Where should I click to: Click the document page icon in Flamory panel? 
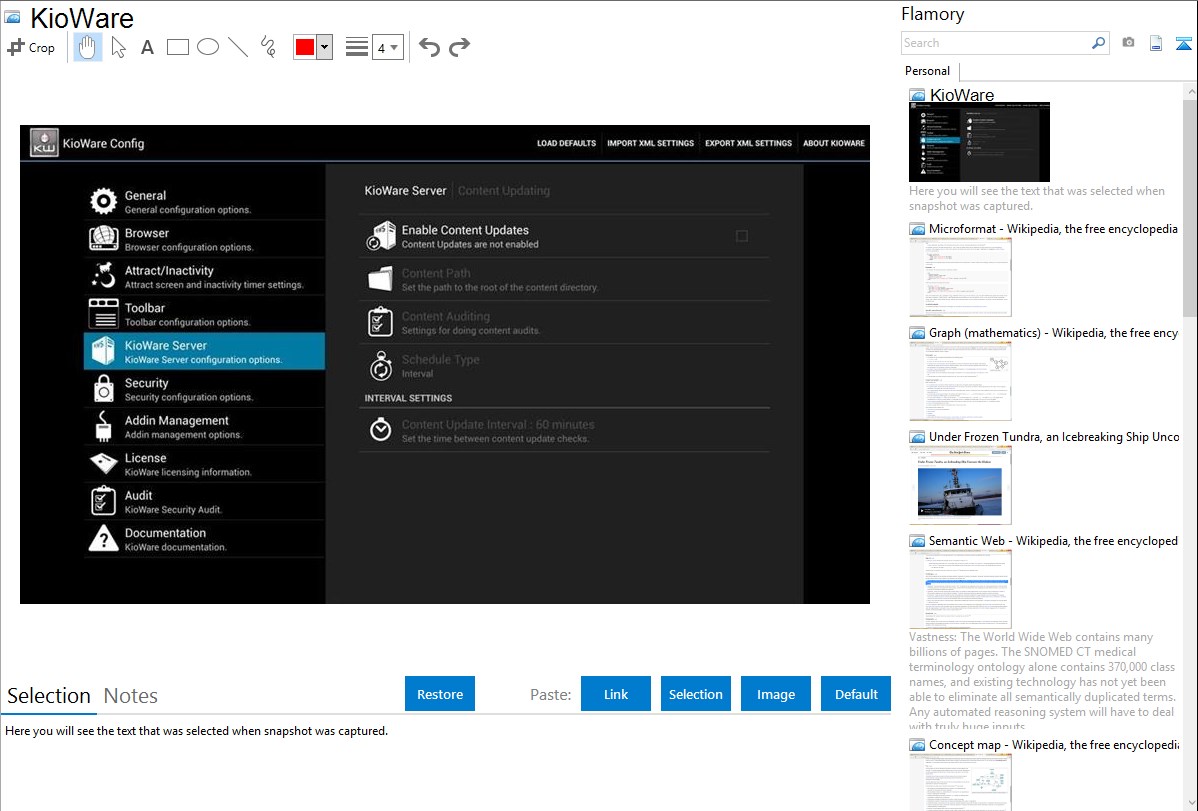pyautogui.click(x=1156, y=43)
